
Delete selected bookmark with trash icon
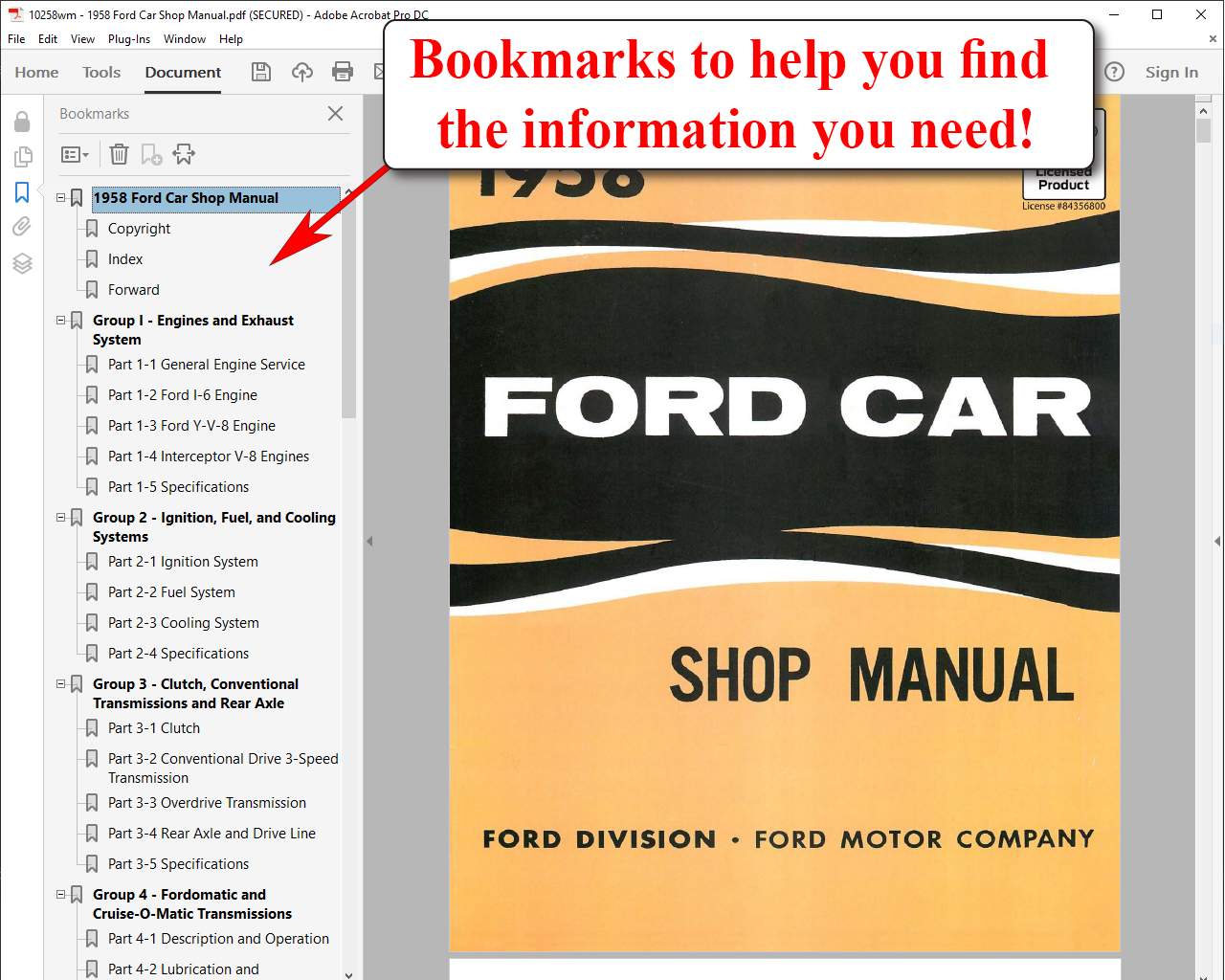(119, 154)
